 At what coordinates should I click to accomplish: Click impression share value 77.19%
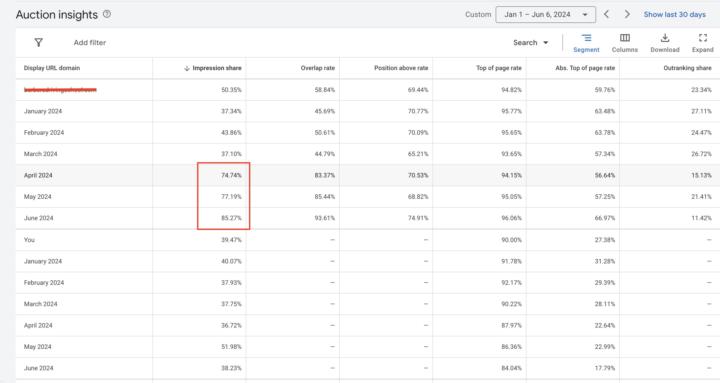pos(231,197)
